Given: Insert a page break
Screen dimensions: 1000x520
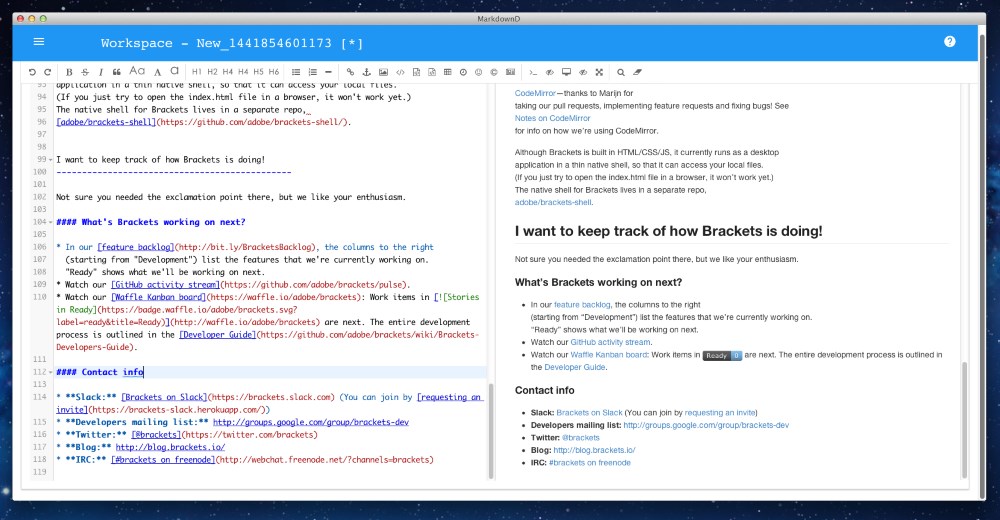Looking at the screenshot, I should tap(510, 72).
